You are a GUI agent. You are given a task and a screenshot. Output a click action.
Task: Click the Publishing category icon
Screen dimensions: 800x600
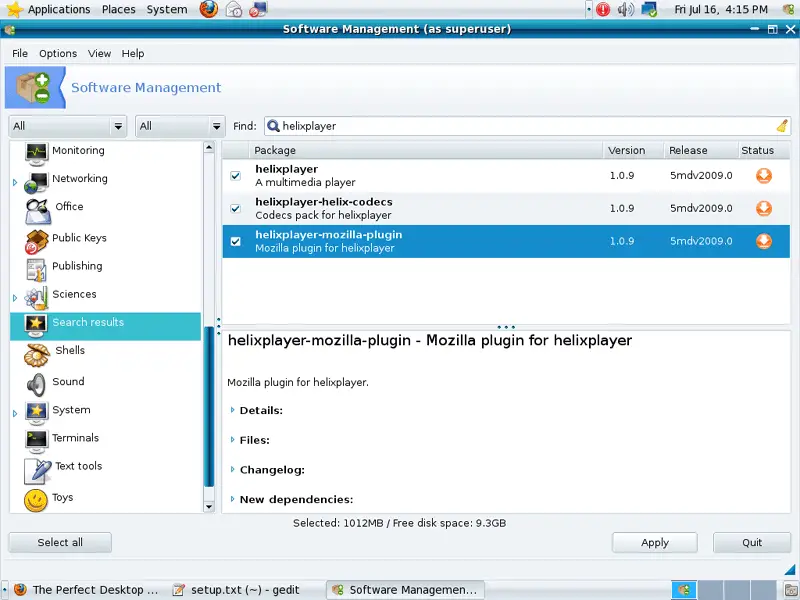[x=36, y=269]
